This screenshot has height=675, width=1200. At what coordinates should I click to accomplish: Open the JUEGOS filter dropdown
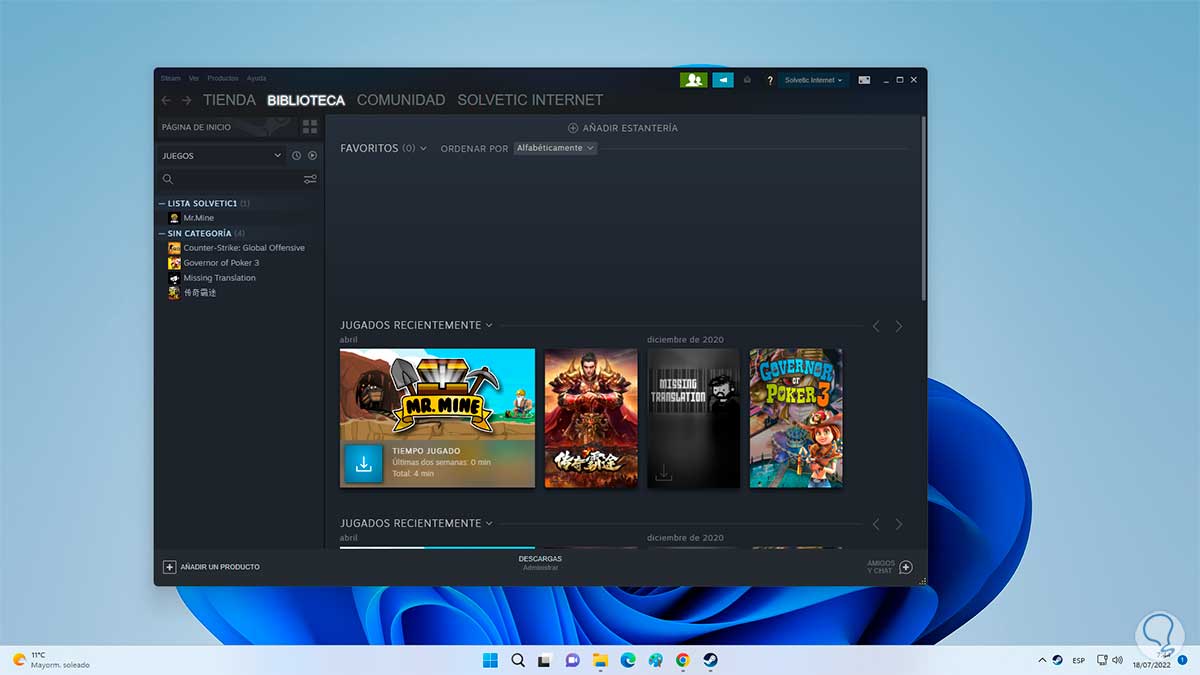(222, 156)
